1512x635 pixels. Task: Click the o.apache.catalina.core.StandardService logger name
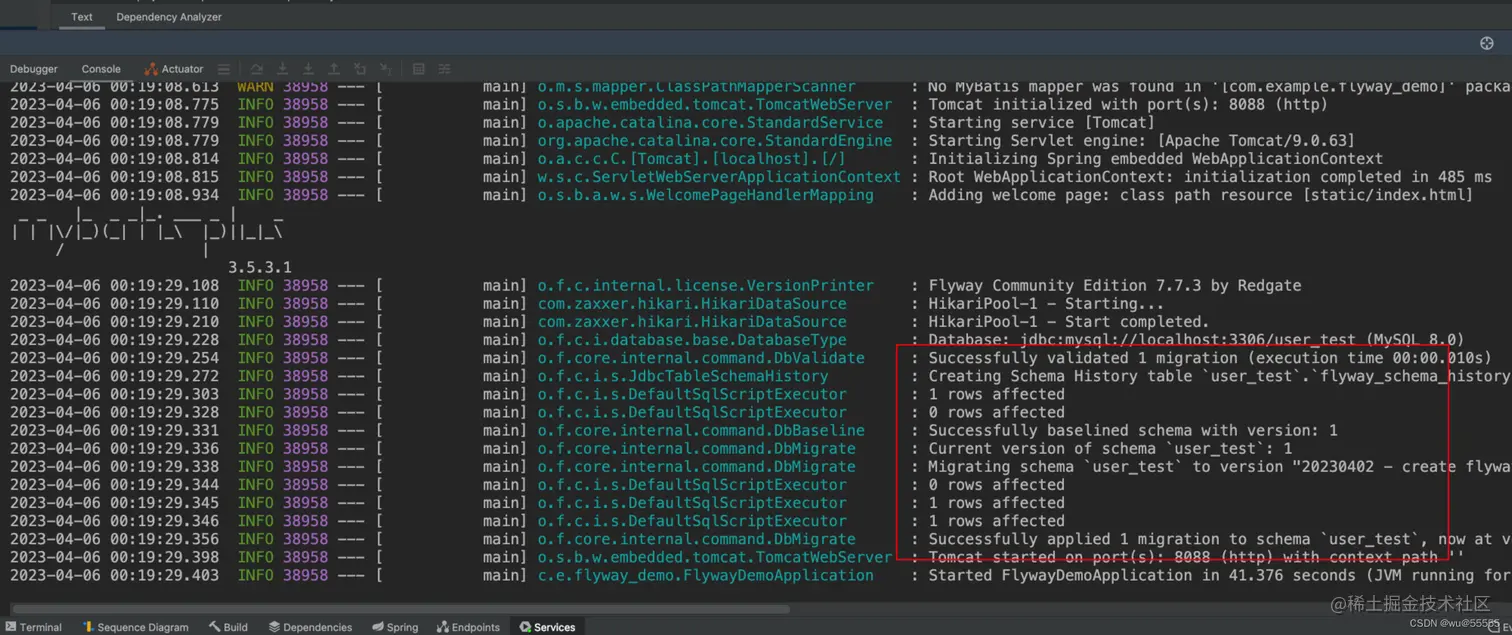point(710,123)
